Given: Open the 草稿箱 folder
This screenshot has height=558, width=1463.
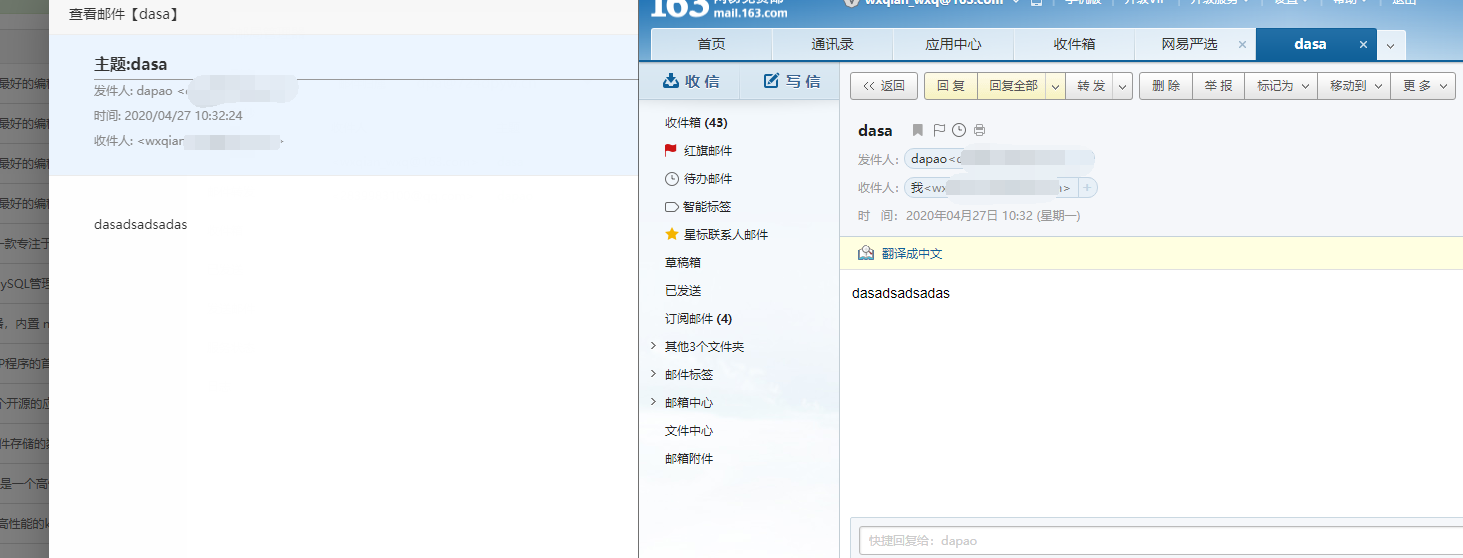Looking at the screenshot, I should click(683, 262).
